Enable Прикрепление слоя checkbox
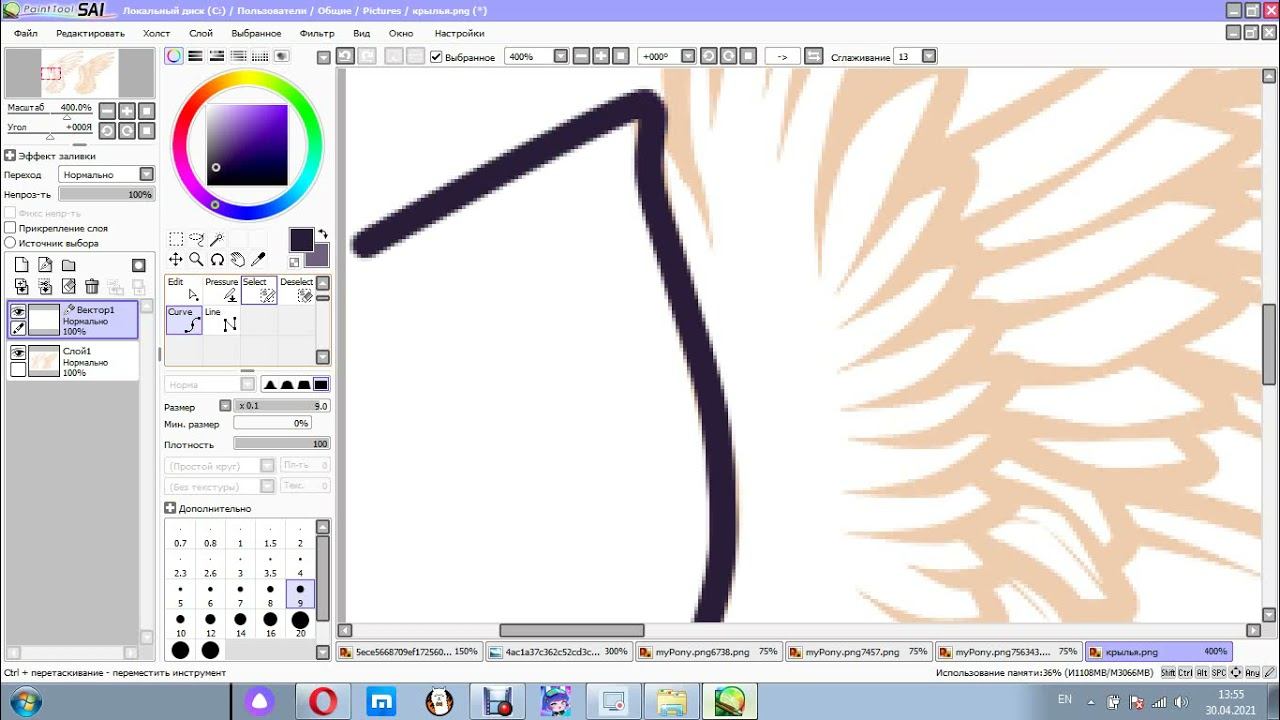1280x720 pixels. (x=11, y=228)
